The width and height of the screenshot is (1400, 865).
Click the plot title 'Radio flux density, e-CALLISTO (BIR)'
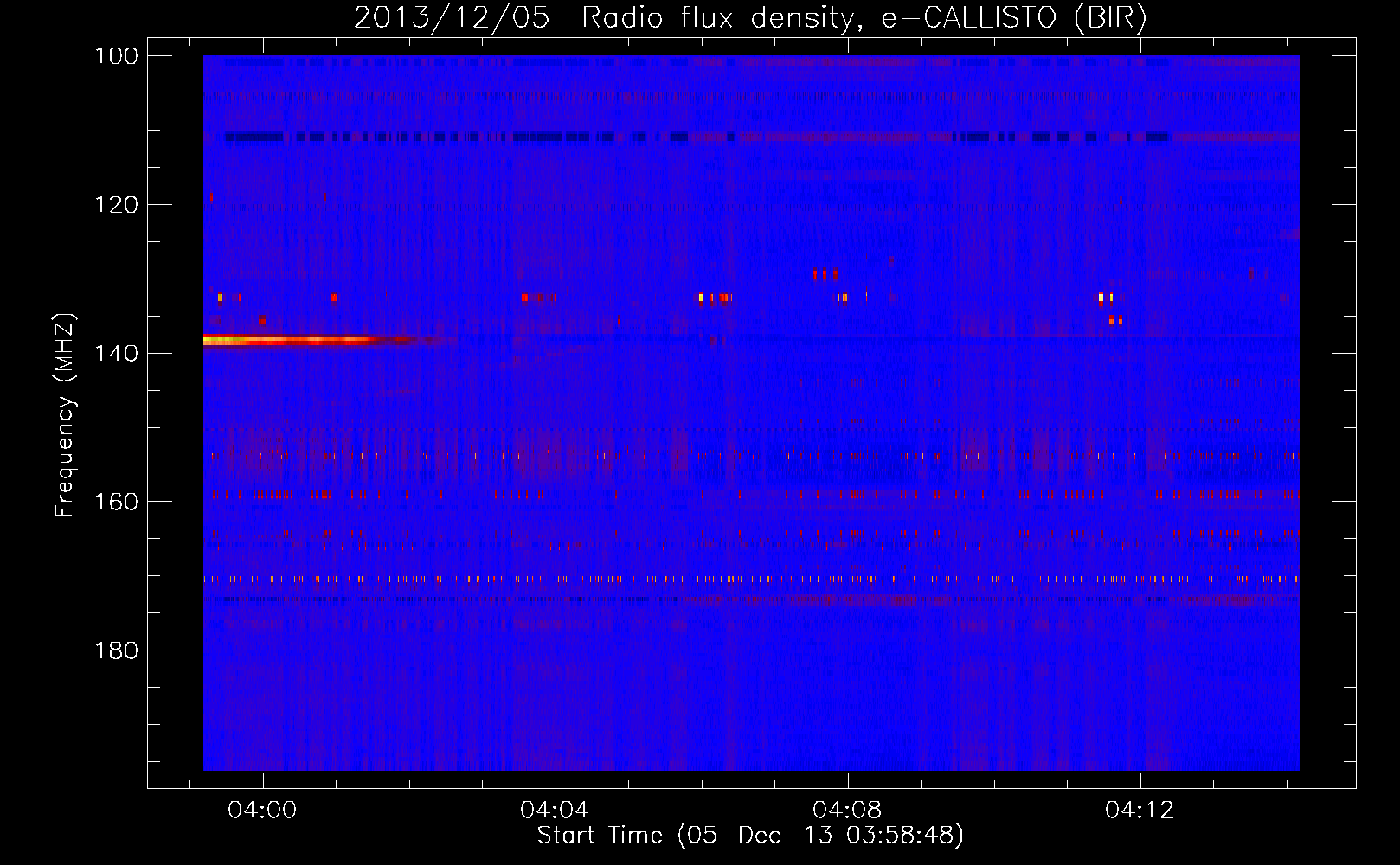tap(864, 18)
